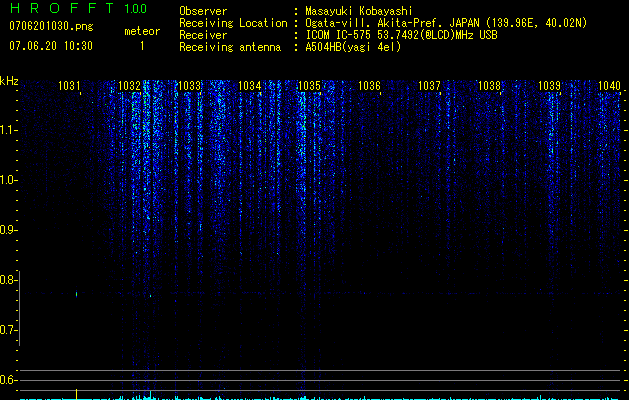629x400 pixels.
Task: Click time marker 1039
Action: [549, 86]
